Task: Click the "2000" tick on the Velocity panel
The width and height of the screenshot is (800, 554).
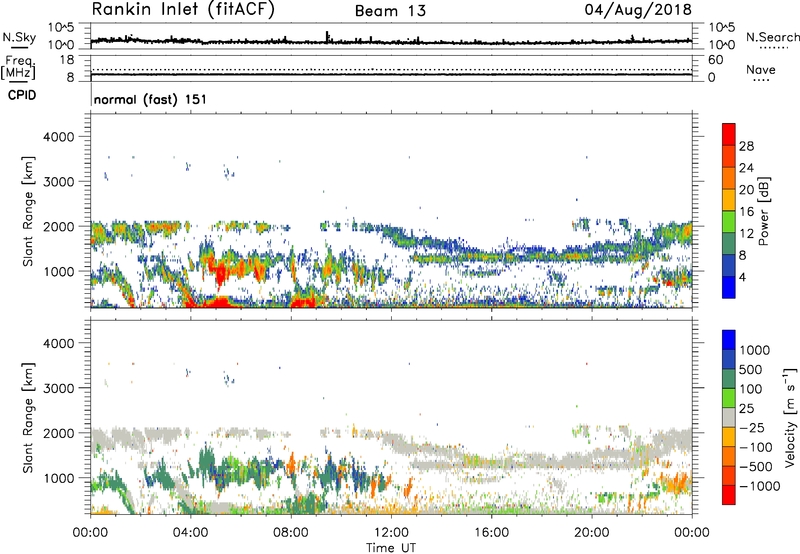Action: pyautogui.click(x=58, y=433)
